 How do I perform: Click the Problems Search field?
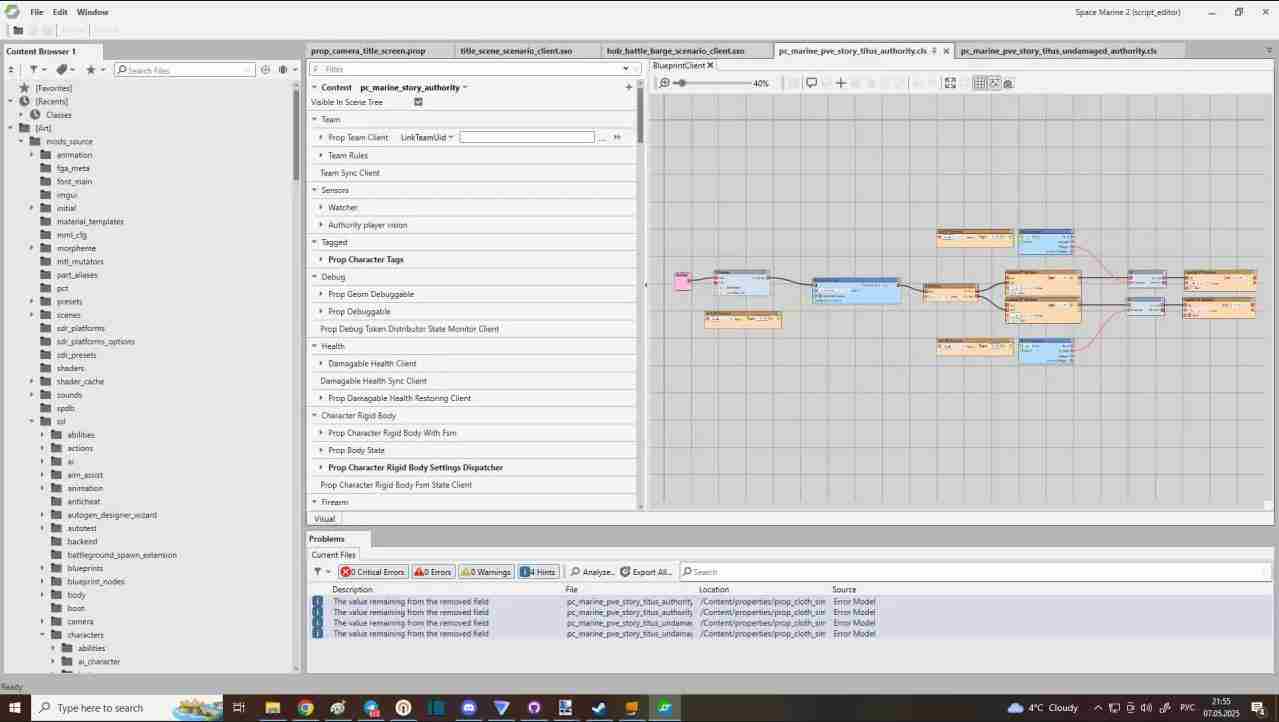(x=975, y=572)
